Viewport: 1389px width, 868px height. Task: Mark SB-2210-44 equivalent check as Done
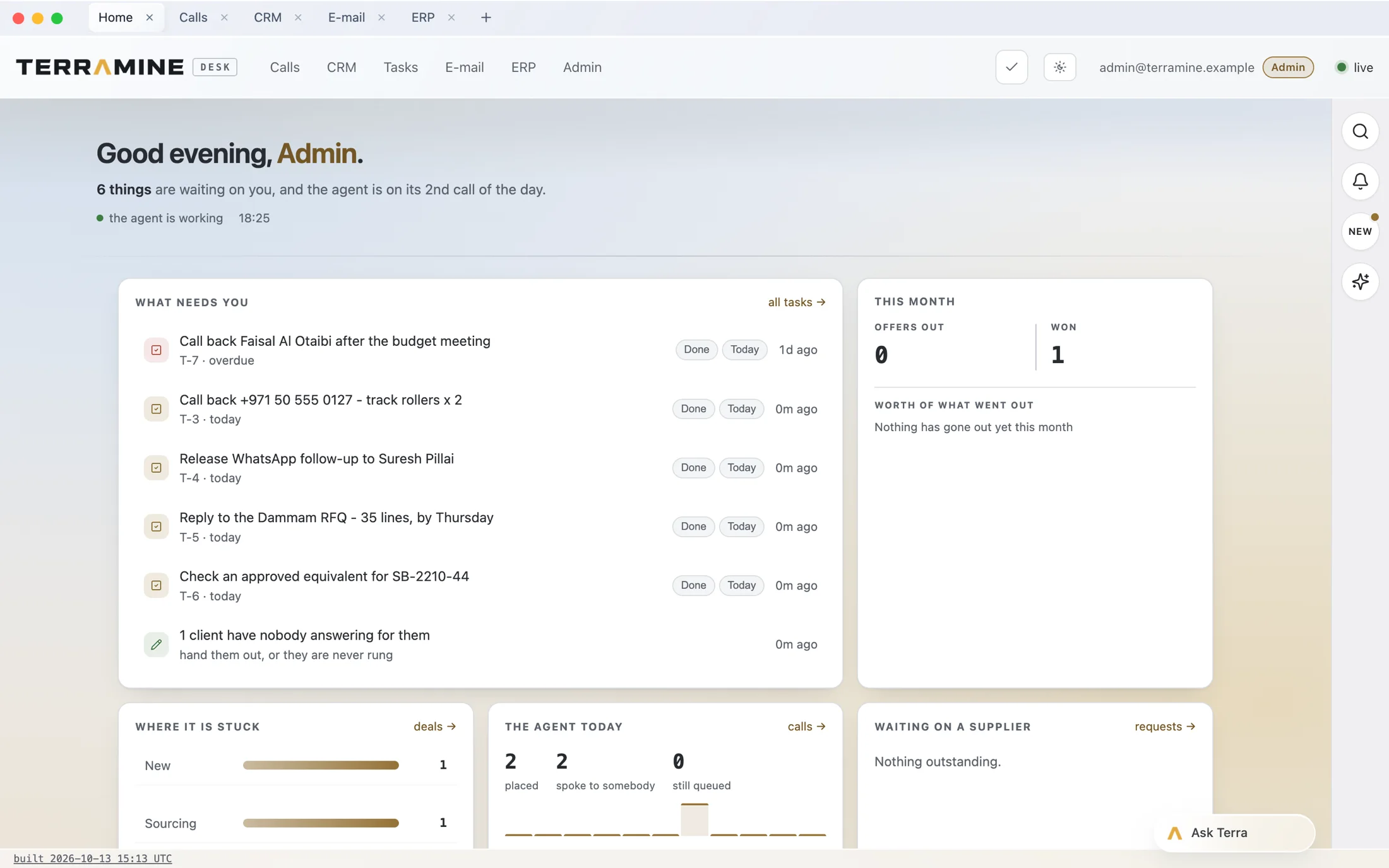693,585
